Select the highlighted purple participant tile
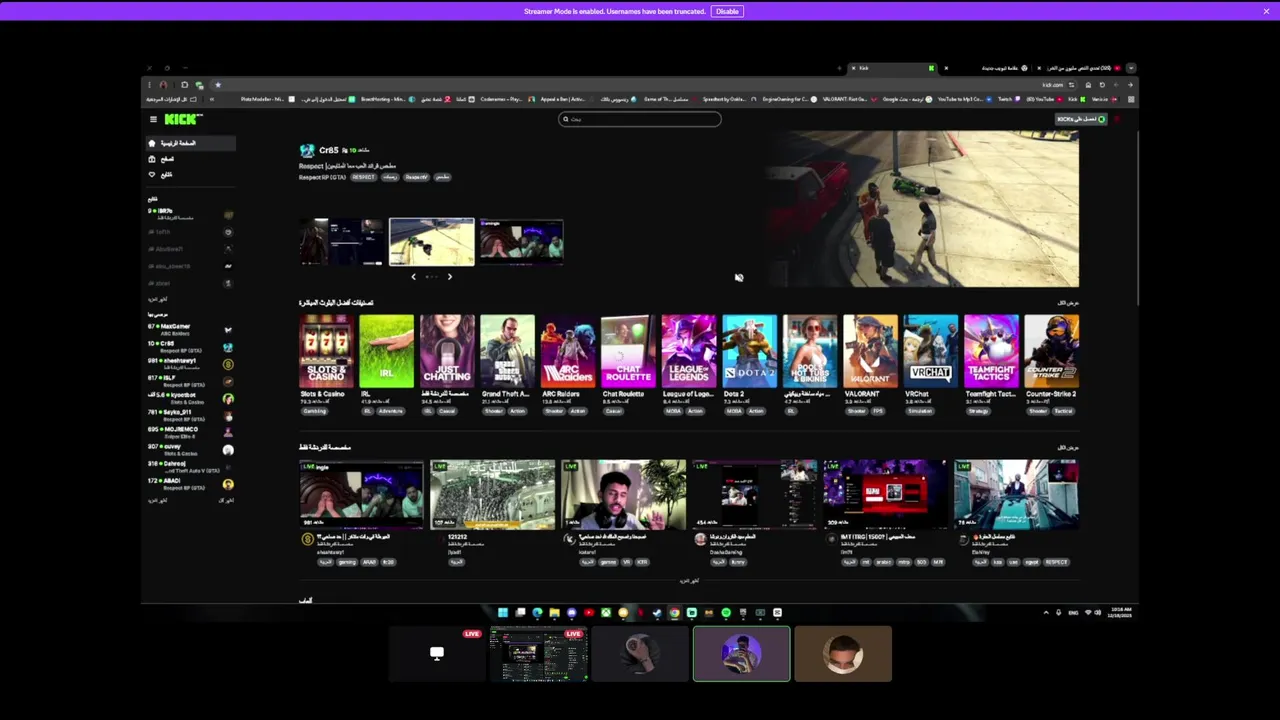 point(742,654)
